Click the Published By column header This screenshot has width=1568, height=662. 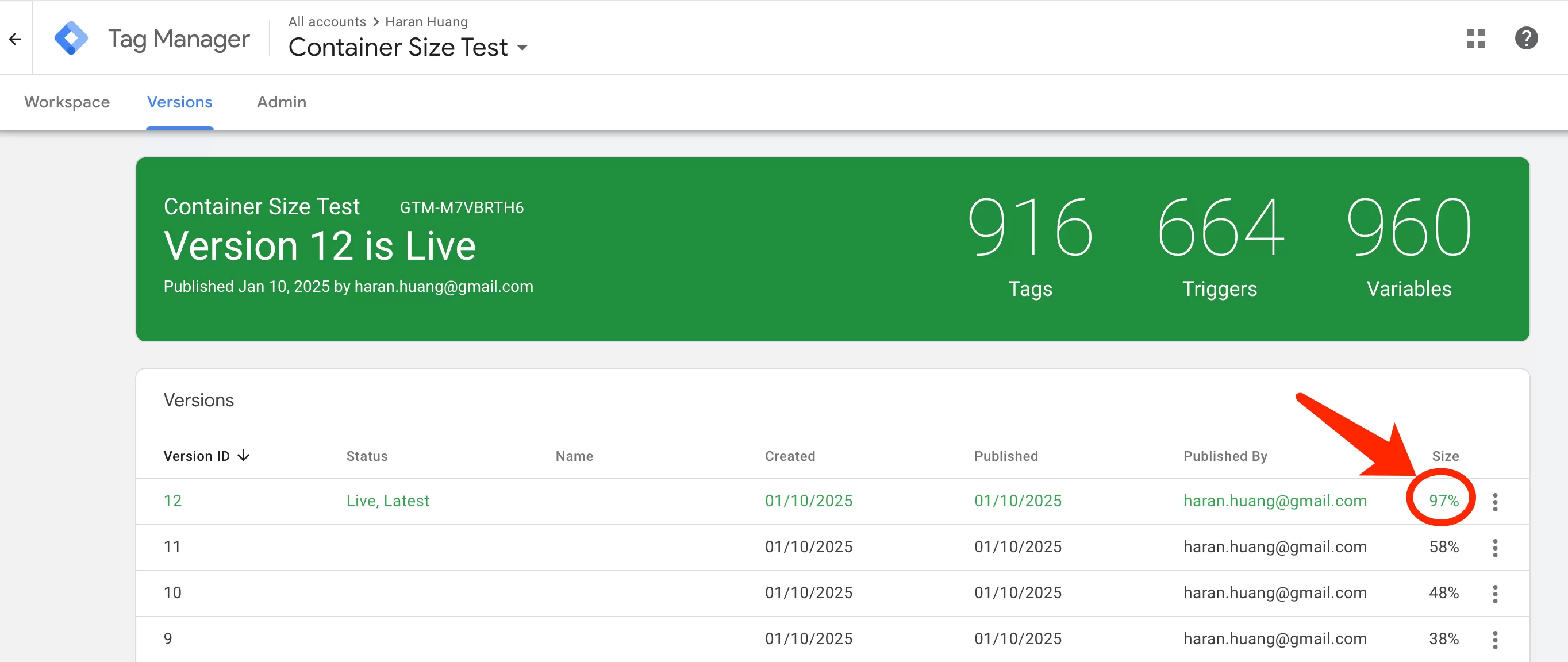pos(1225,456)
